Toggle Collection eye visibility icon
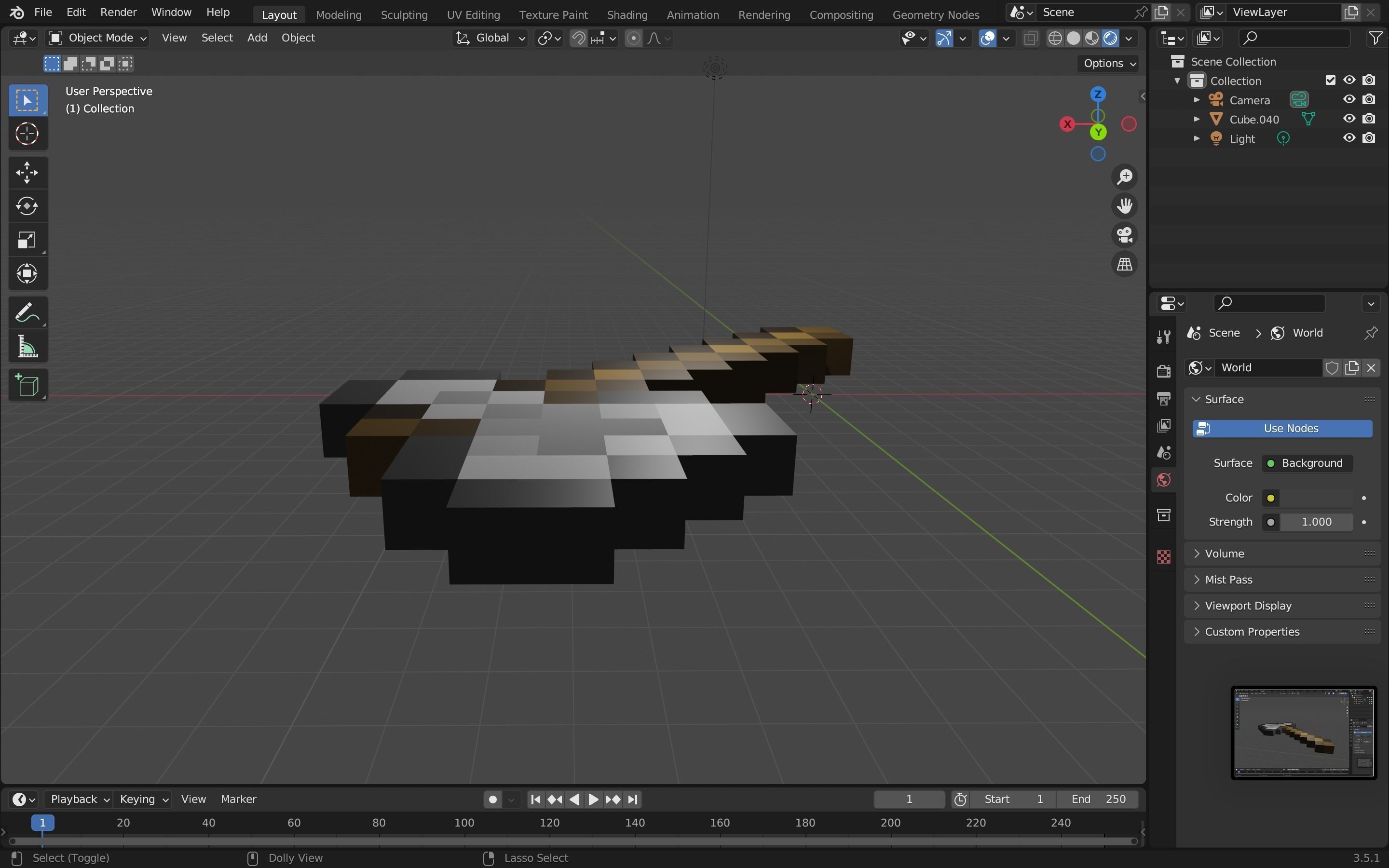The height and width of the screenshot is (868, 1389). tap(1349, 80)
